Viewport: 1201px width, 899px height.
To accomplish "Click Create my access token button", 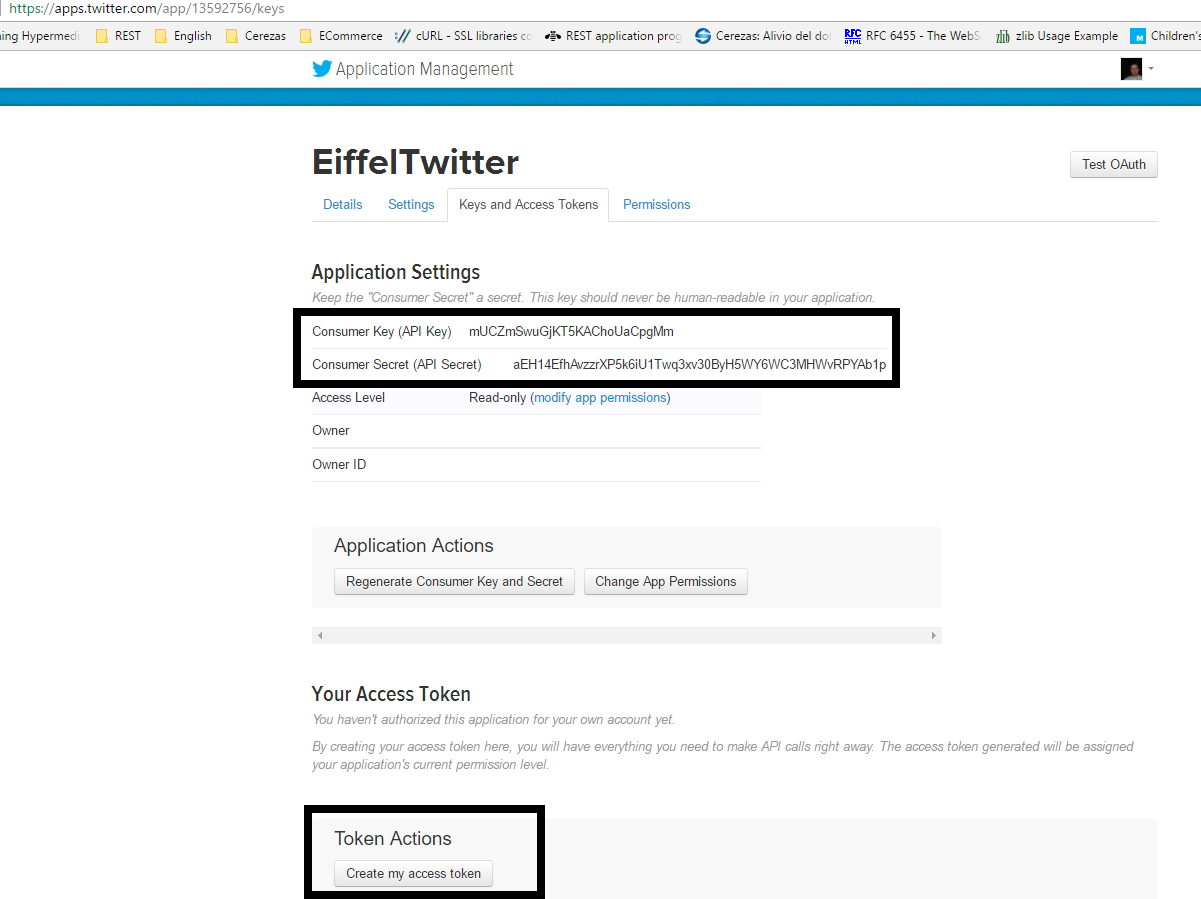I will [x=413, y=873].
